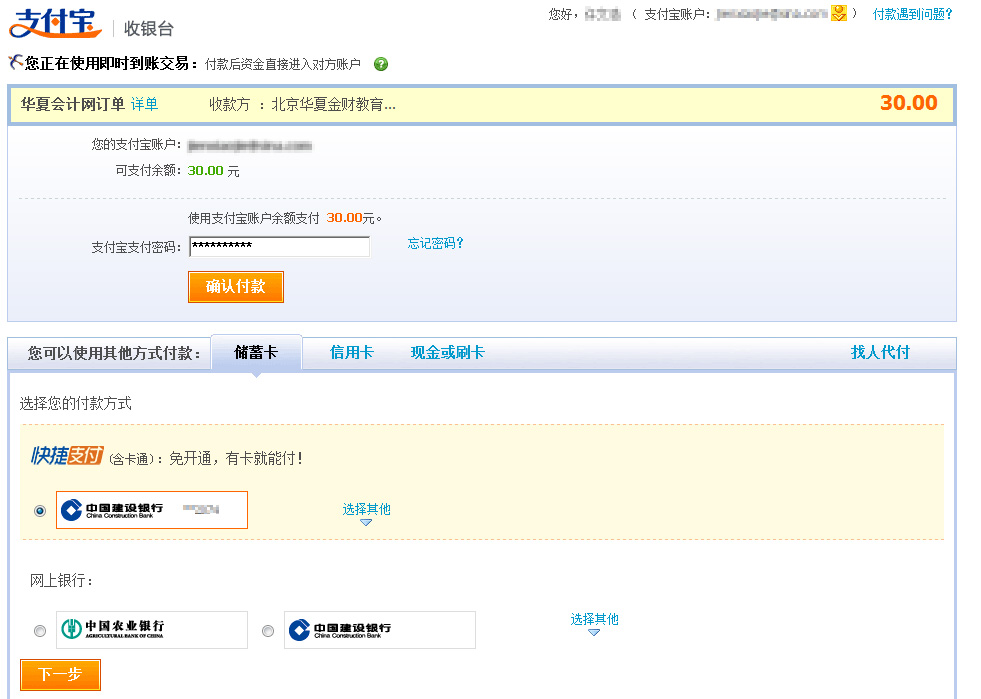Screen dimensions: 981x699
Task: Click the 选择您的付款方式 text
Action: 76,404
